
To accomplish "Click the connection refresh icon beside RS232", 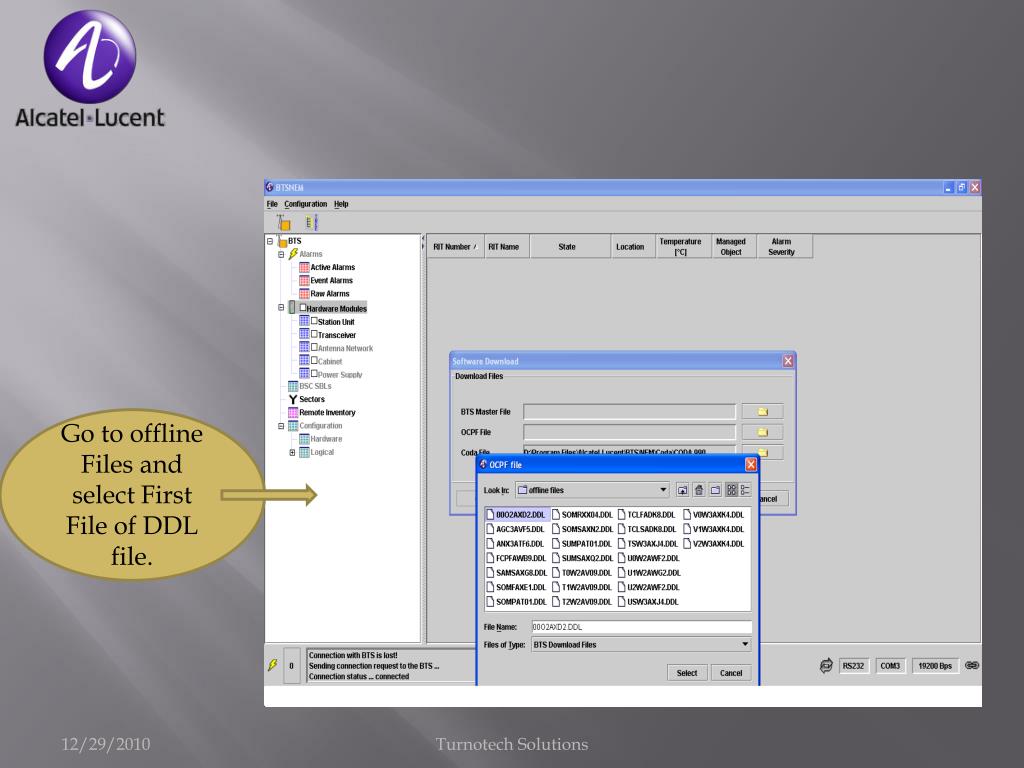I will click(826, 665).
